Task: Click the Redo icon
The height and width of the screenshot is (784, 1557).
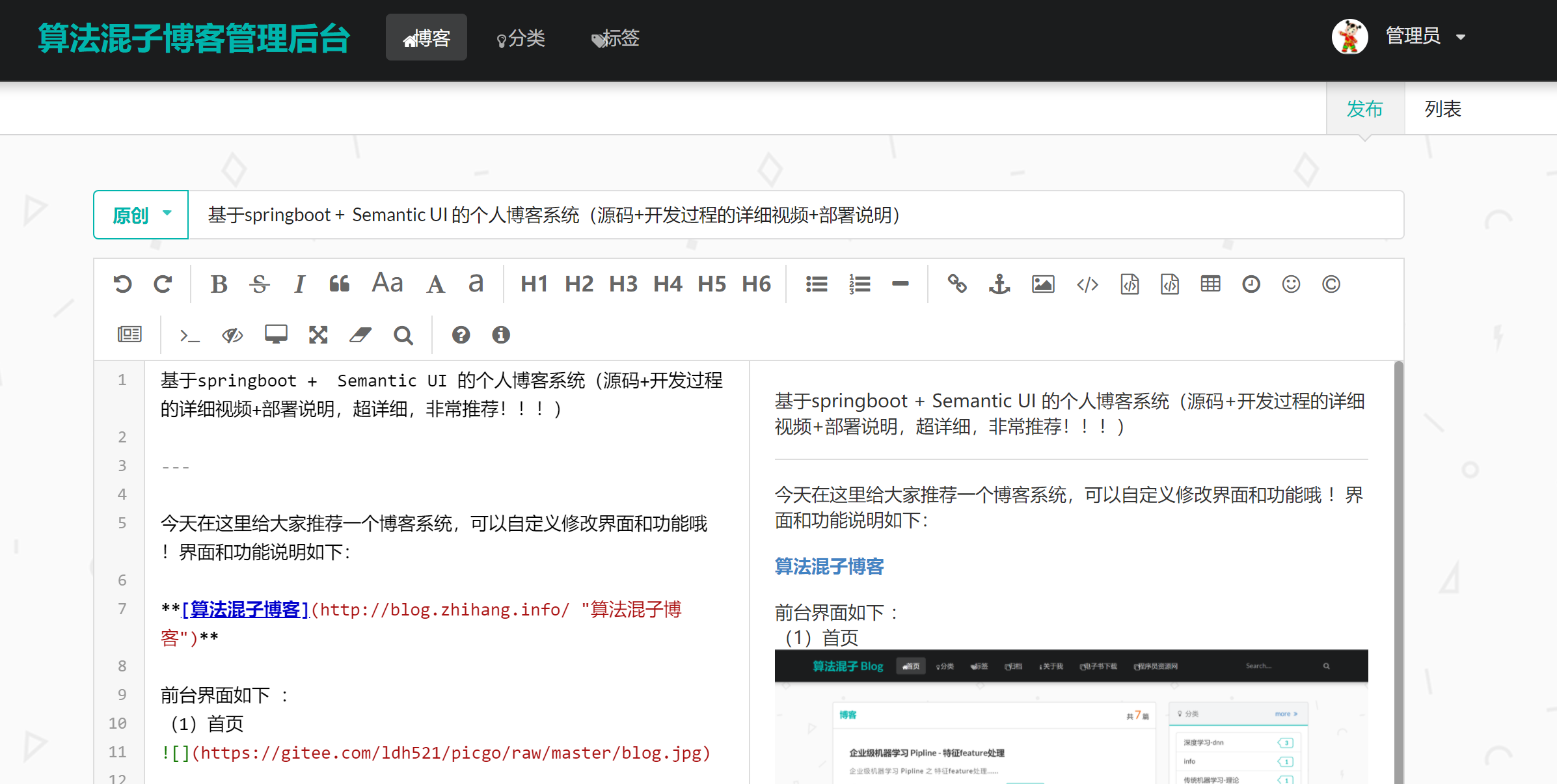Action: pyautogui.click(x=163, y=284)
